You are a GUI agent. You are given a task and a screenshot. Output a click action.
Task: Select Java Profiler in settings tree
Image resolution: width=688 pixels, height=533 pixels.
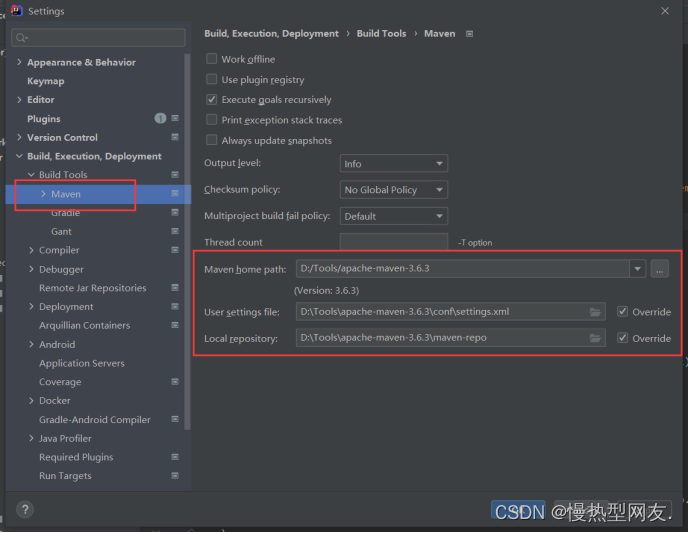click(65, 438)
